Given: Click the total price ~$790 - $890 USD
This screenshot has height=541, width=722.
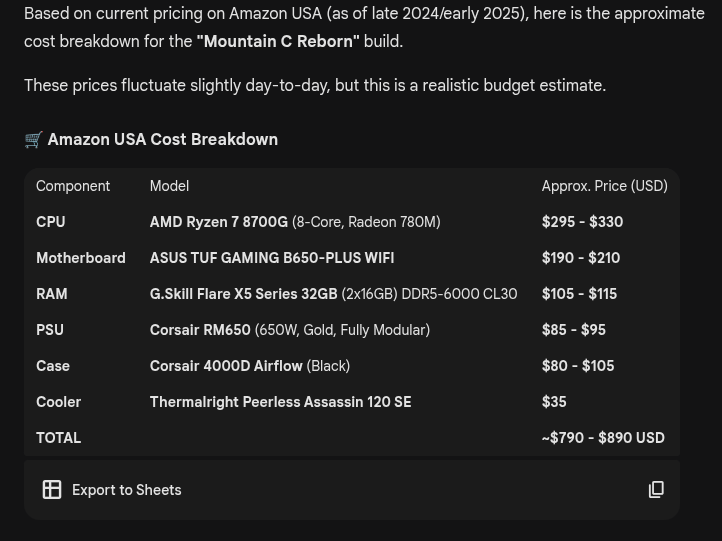Looking at the screenshot, I should click(x=603, y=438).
